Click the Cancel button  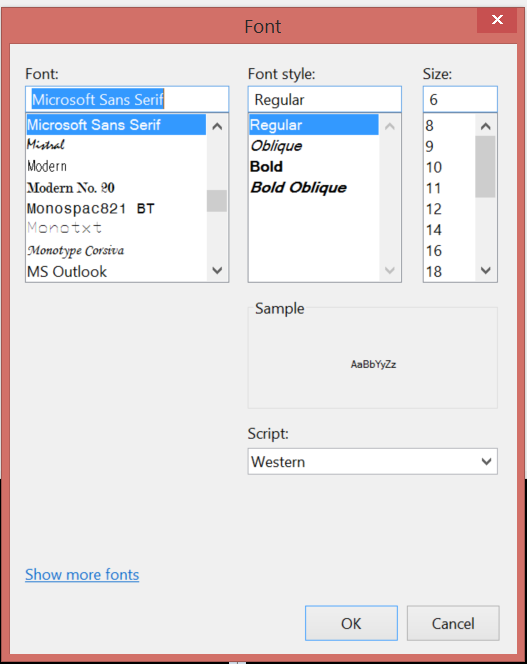453,623
